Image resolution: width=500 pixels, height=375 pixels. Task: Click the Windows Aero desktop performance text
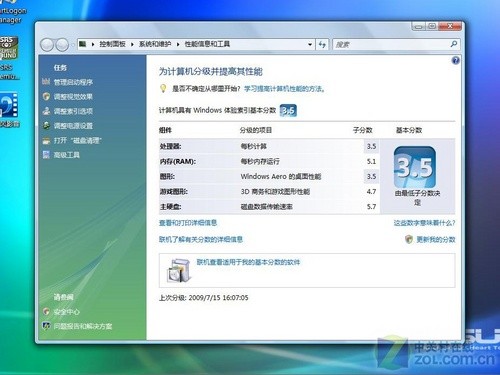coord(281,176)
